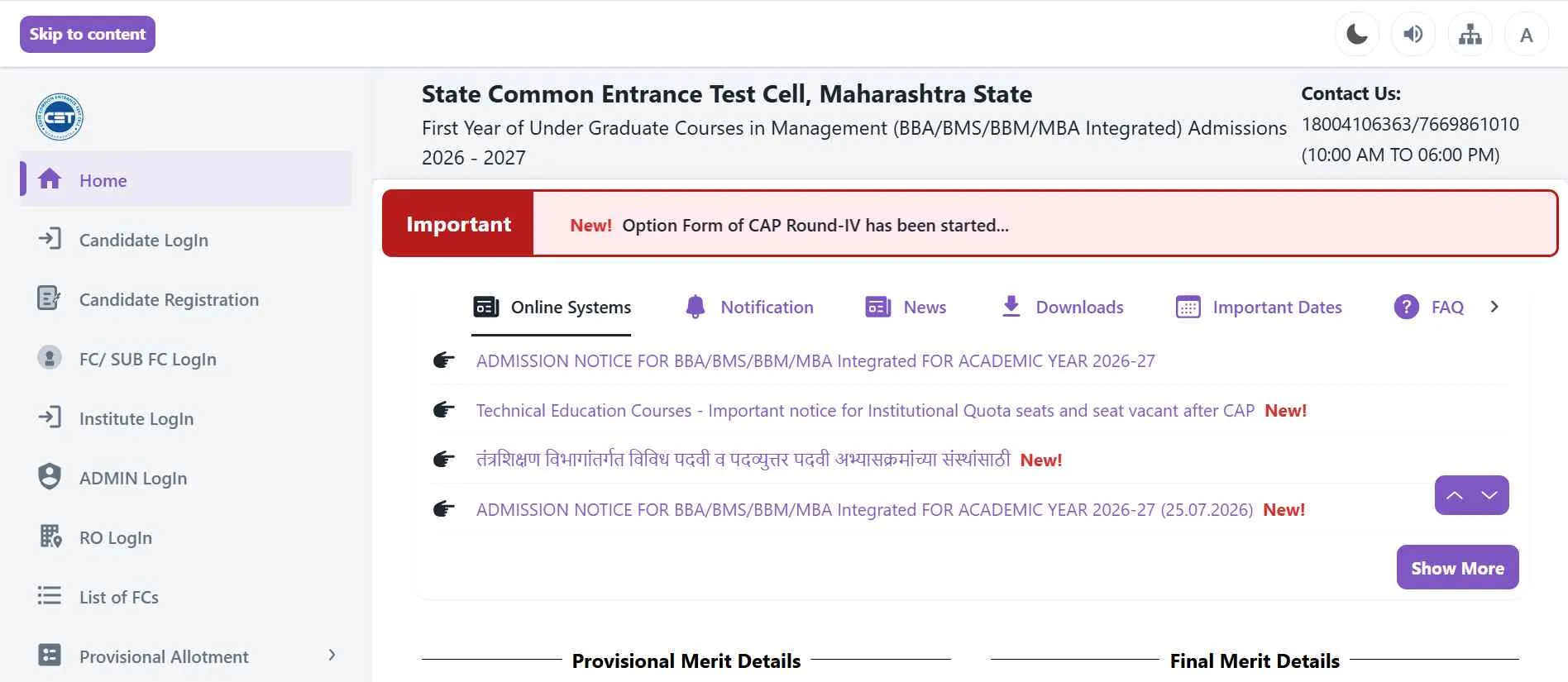Click the Home house icon
1568x682 pixels.
coord(50,179)
